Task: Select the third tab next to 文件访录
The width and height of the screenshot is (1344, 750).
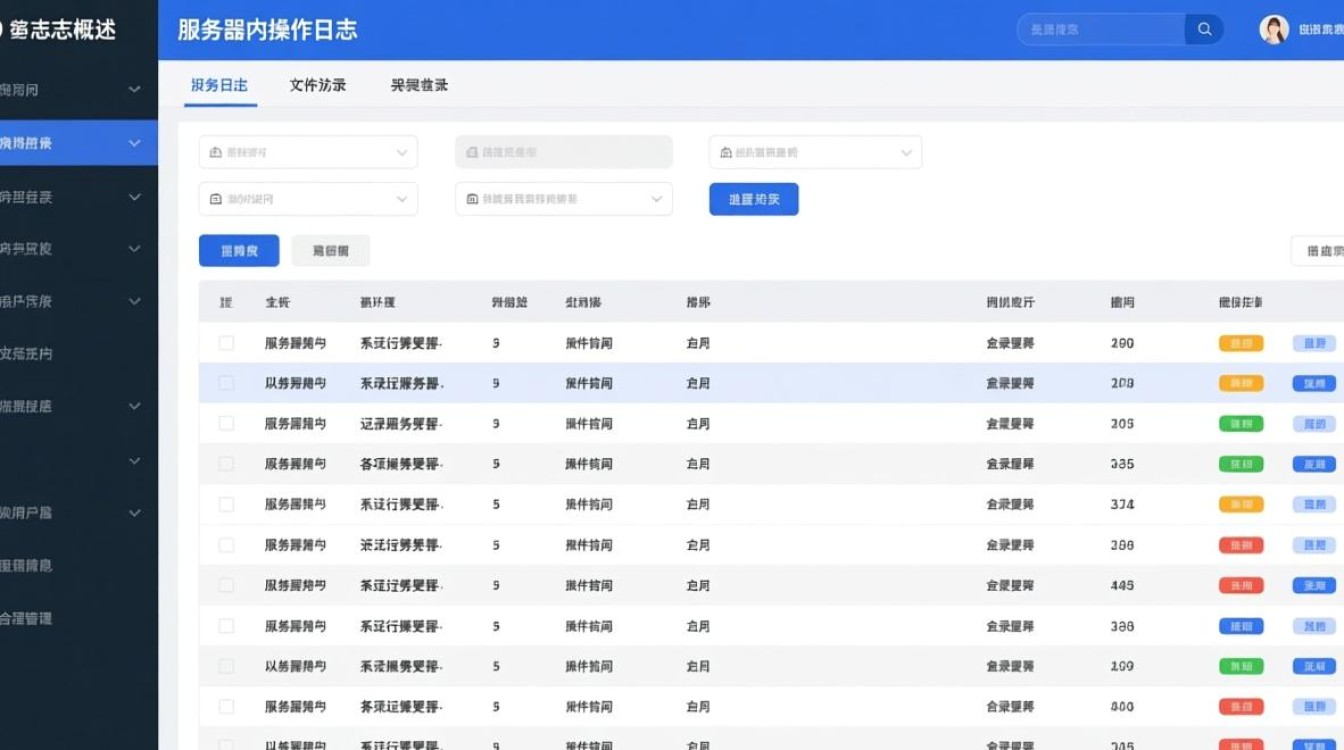Action: tap(419, 85)
